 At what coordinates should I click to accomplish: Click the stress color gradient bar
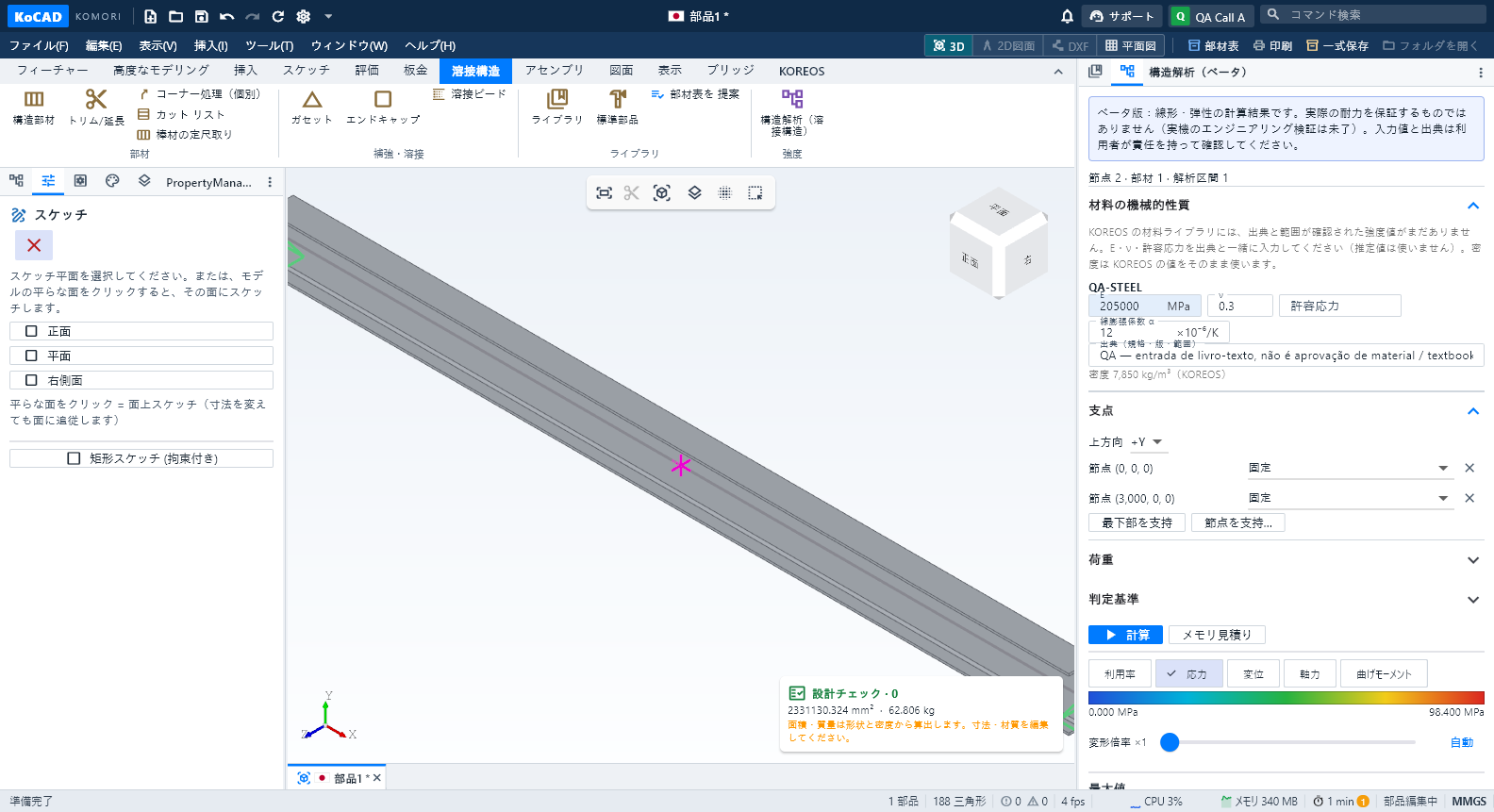tap(1286, 698)
